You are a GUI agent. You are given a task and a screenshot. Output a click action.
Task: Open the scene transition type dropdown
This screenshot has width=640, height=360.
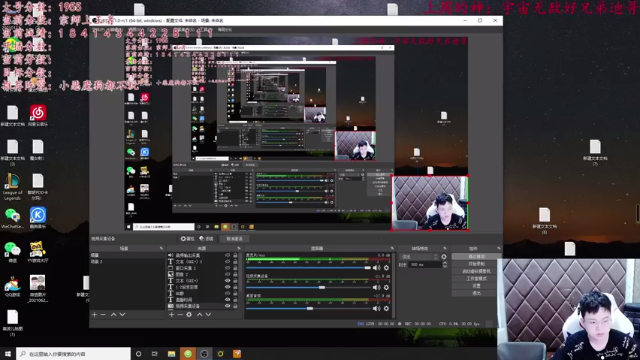pyautogui.click(x=420, y=257)
